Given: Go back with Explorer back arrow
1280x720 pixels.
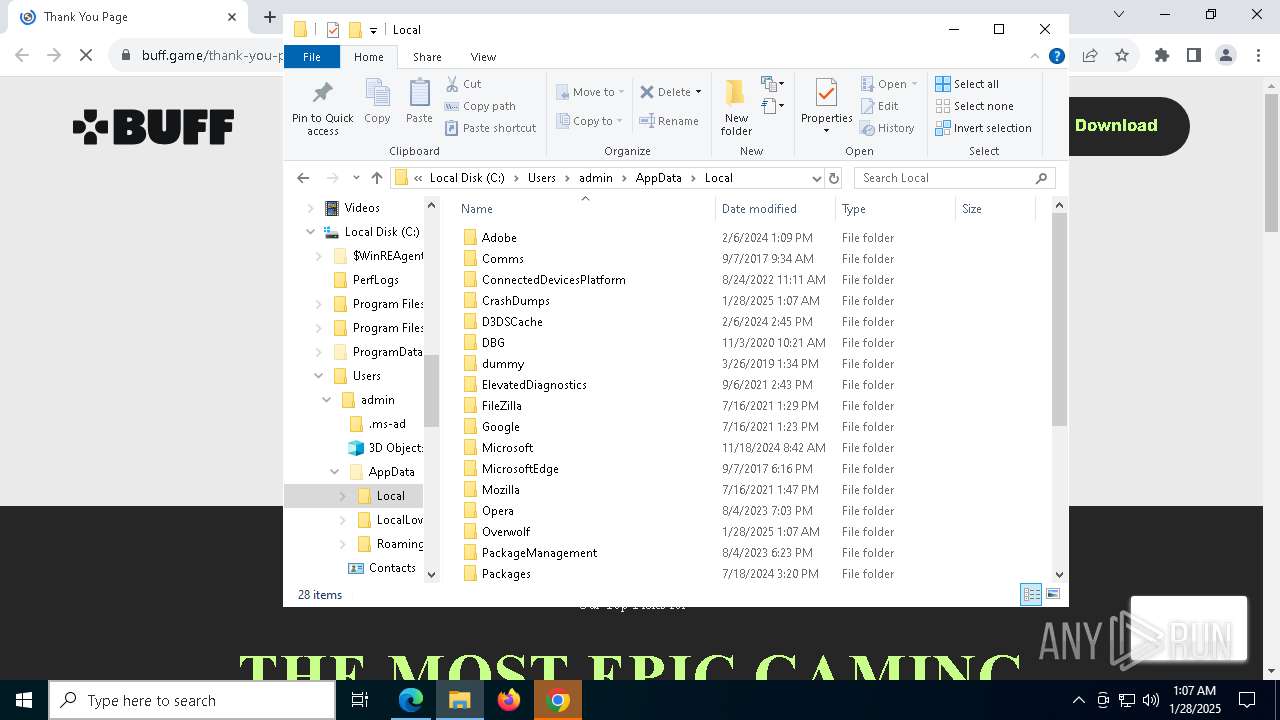Looking at the screenshot, I should click(303, 178).
